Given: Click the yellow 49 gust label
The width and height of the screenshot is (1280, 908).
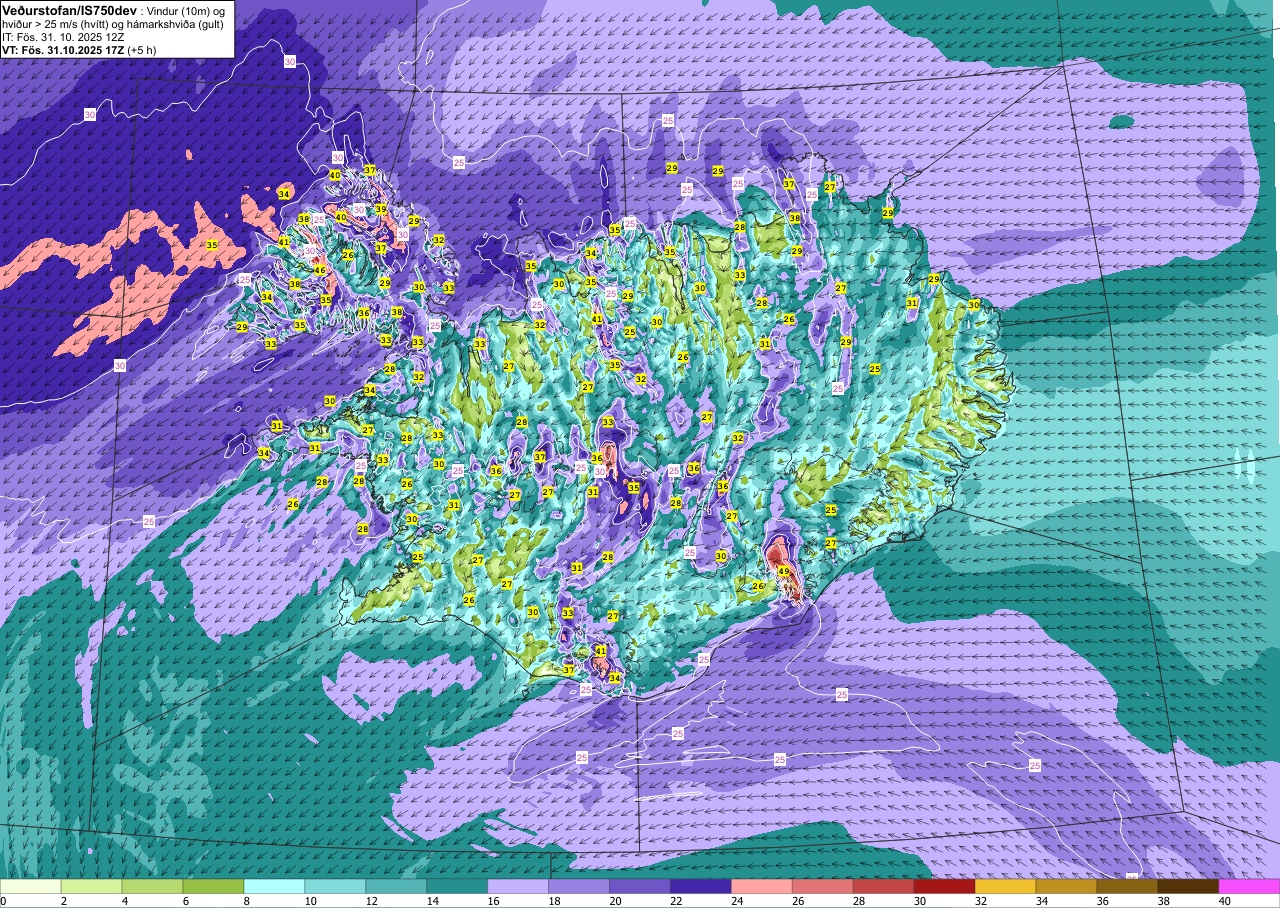Looking at the screenshot, I should pos(784,571).
